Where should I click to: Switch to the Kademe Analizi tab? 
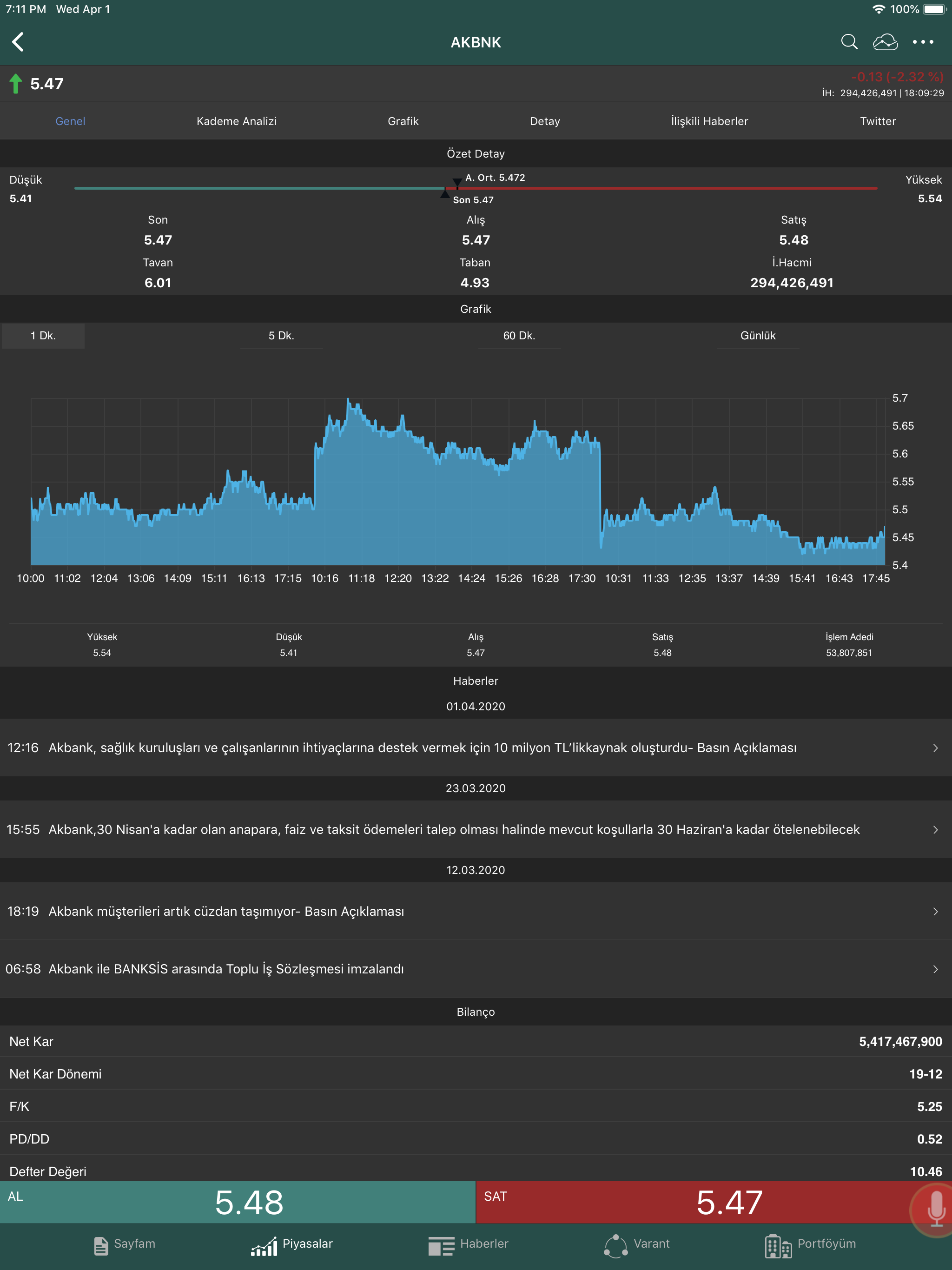tap(237, 121)
